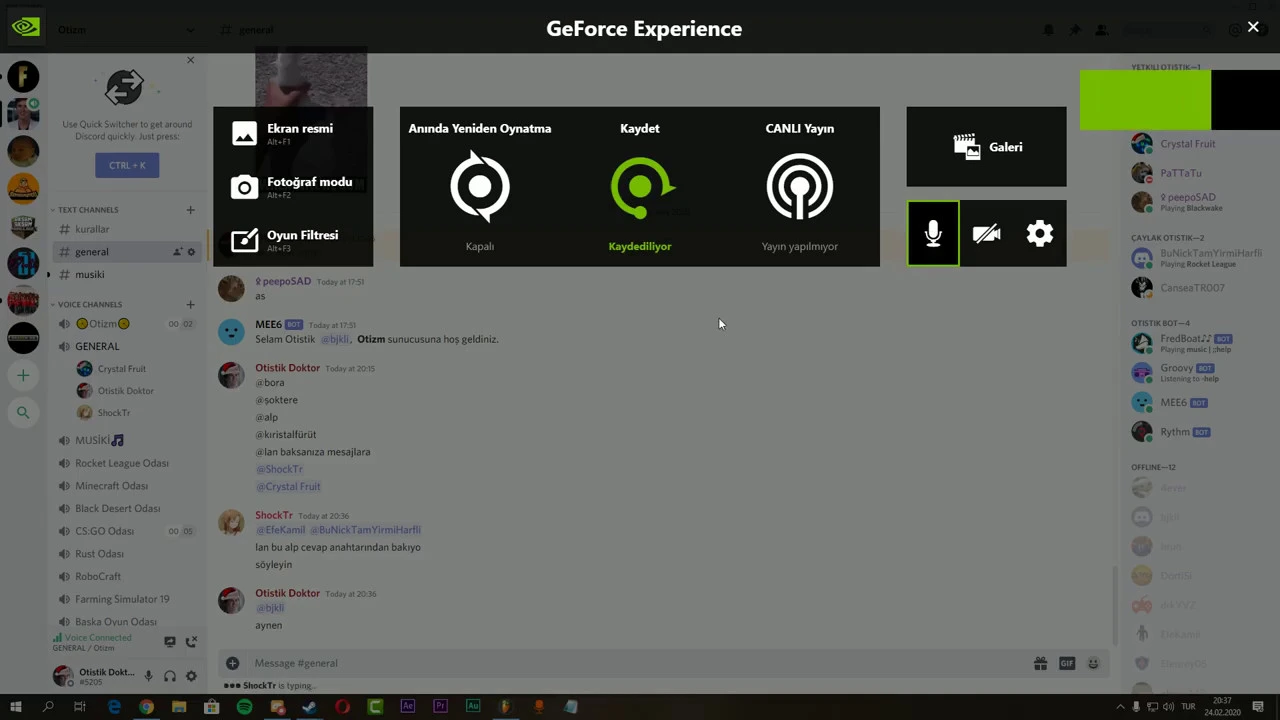
Task: Close the GeForce Experience overlay
Action: (1253, 27)
